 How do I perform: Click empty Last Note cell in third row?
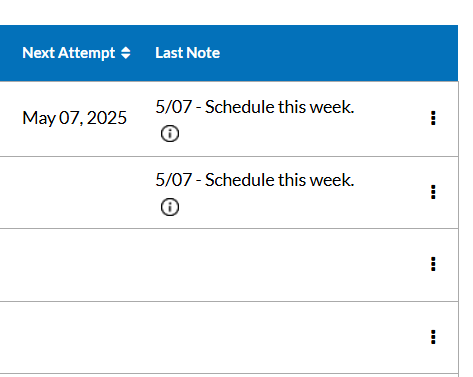pyautogui.click(x=280, y=265)
